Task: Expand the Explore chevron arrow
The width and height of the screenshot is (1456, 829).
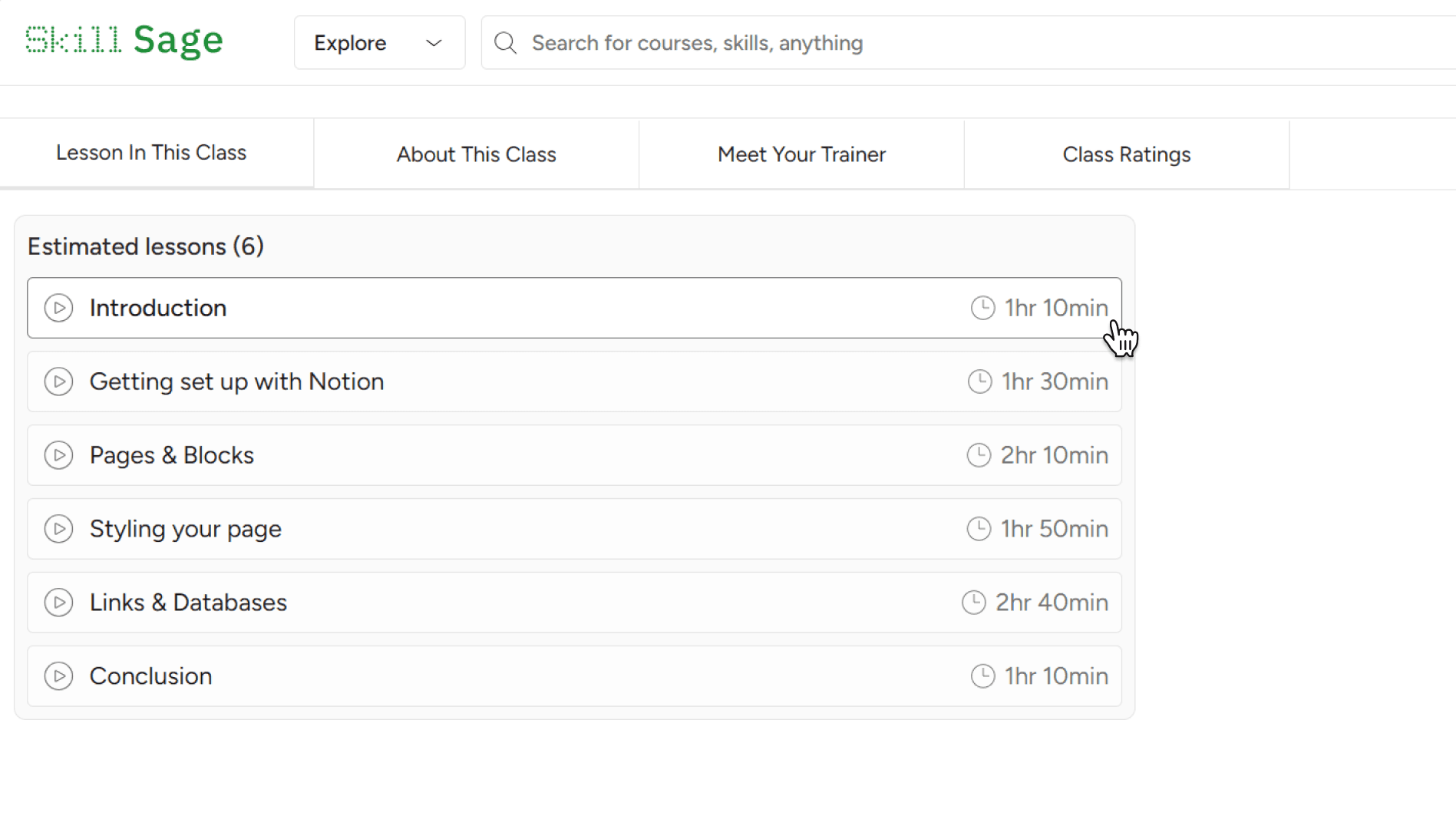Action: coord(433,43)
